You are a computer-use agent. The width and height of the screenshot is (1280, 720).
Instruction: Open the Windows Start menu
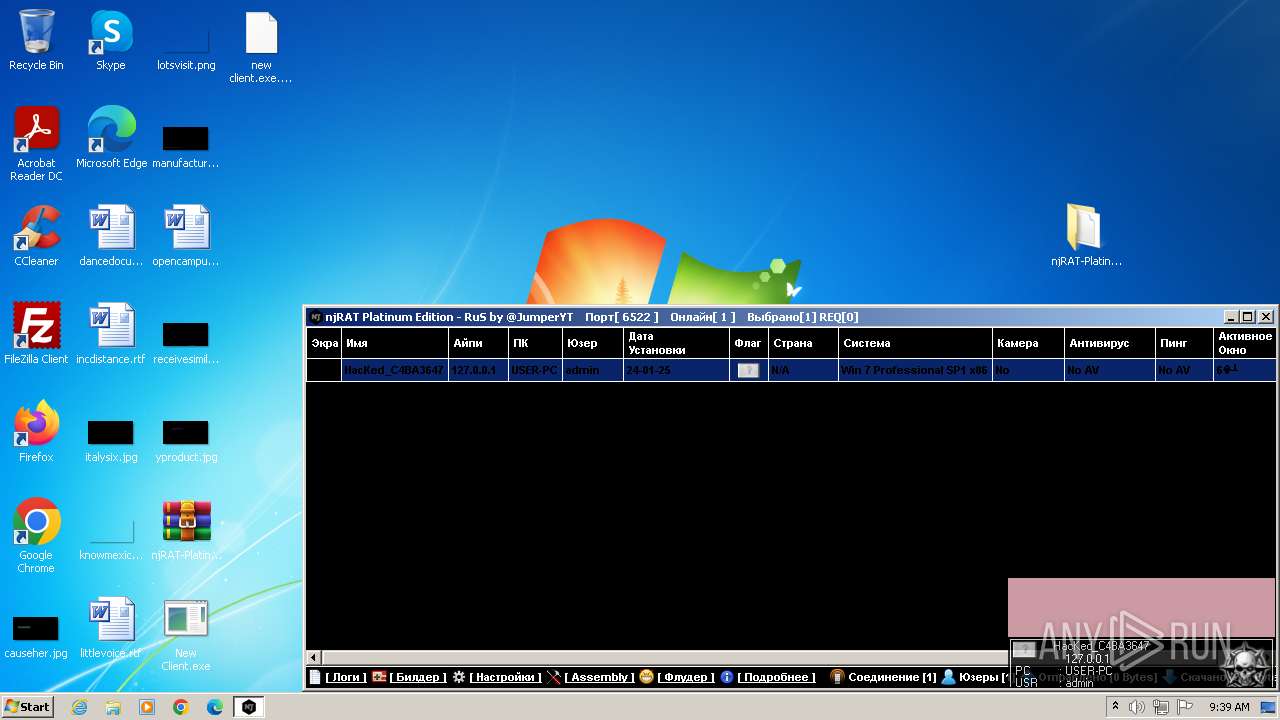[x=28, y=706]
